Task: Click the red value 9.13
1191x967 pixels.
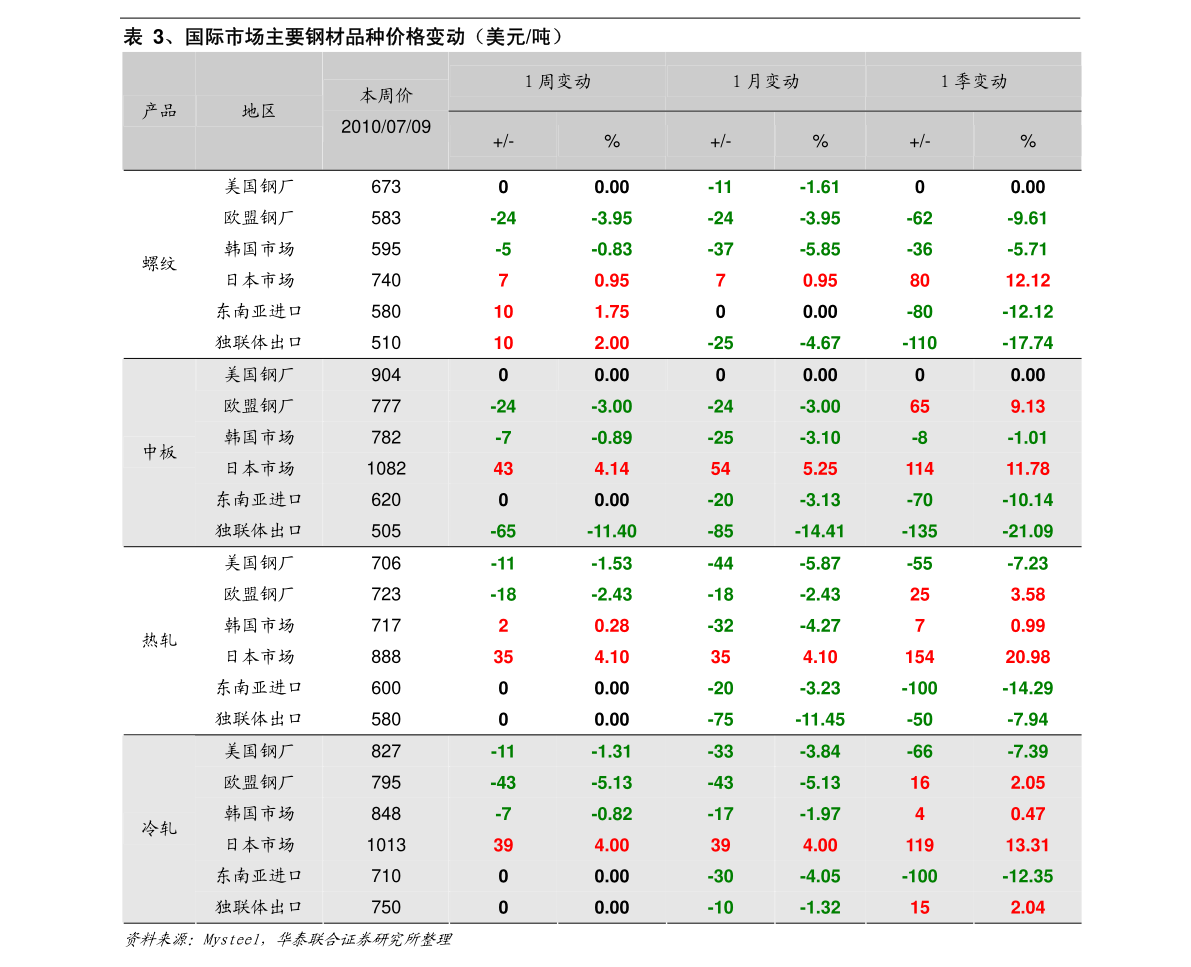Action: (x=1028, y=406)
